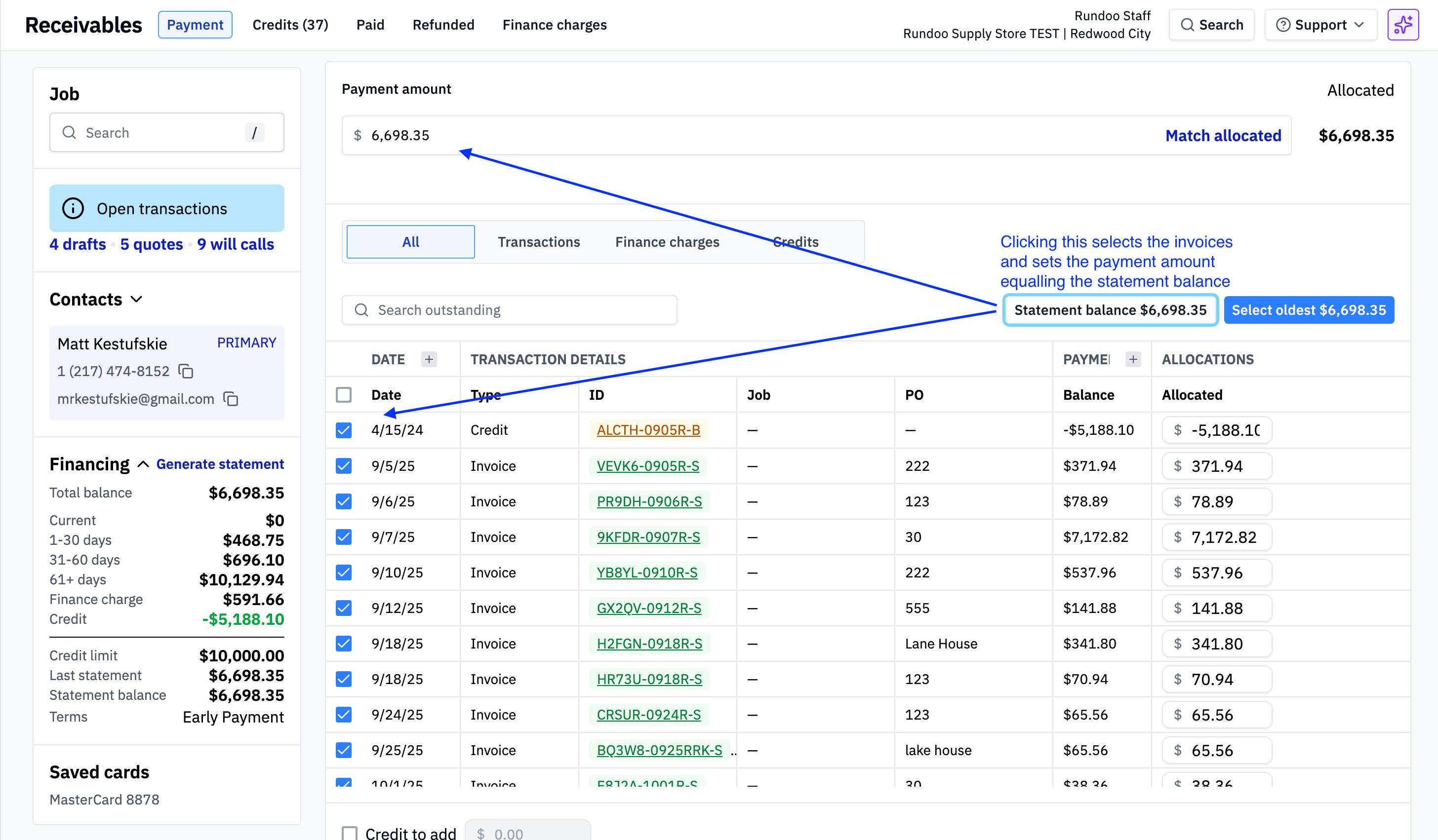Collapse the Financing section chevron
The image size is (1438, 840).
[143, 464]
